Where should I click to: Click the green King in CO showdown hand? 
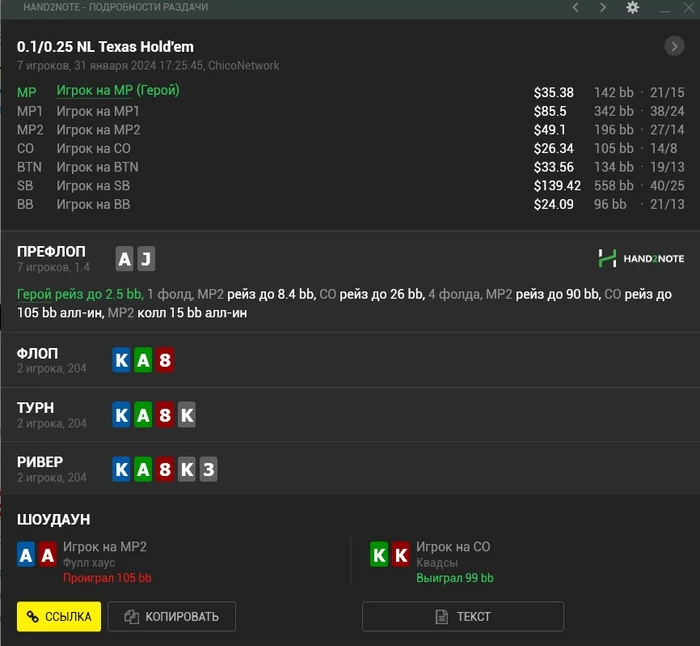379,554
